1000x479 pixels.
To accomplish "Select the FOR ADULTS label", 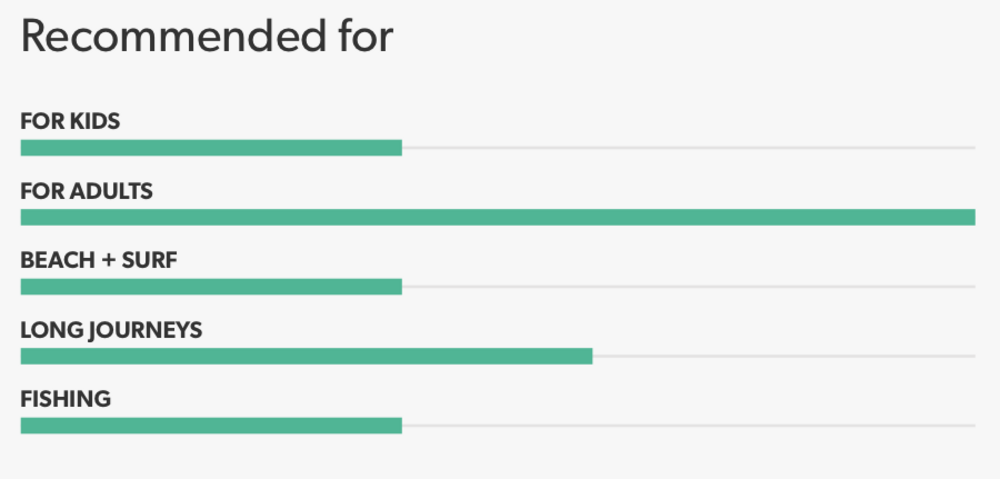I will [87, 191].
